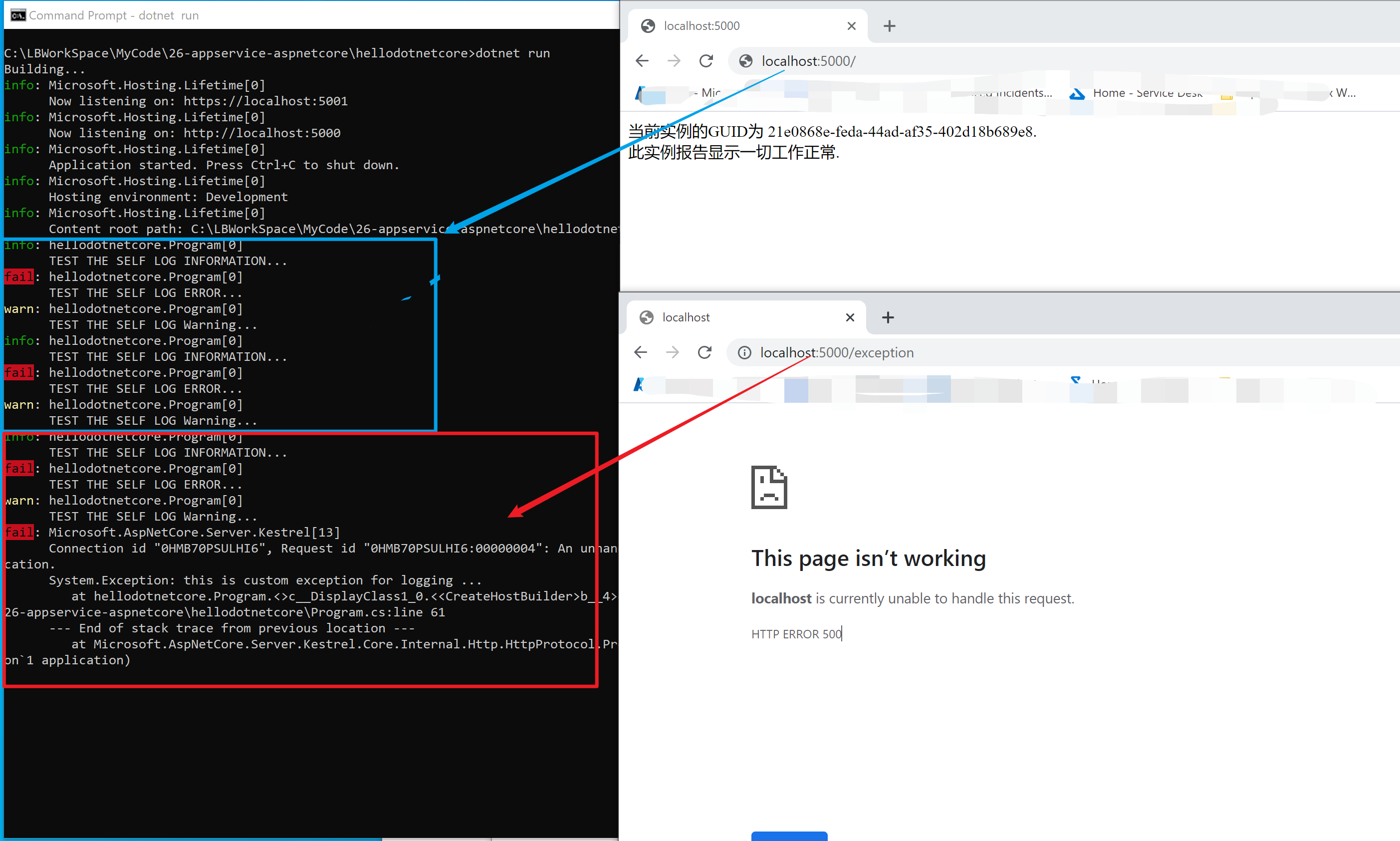This screenshot has width=1400, height=841.
Task: Open new tab in bottom browser
Action: click(x=888, y=317)
